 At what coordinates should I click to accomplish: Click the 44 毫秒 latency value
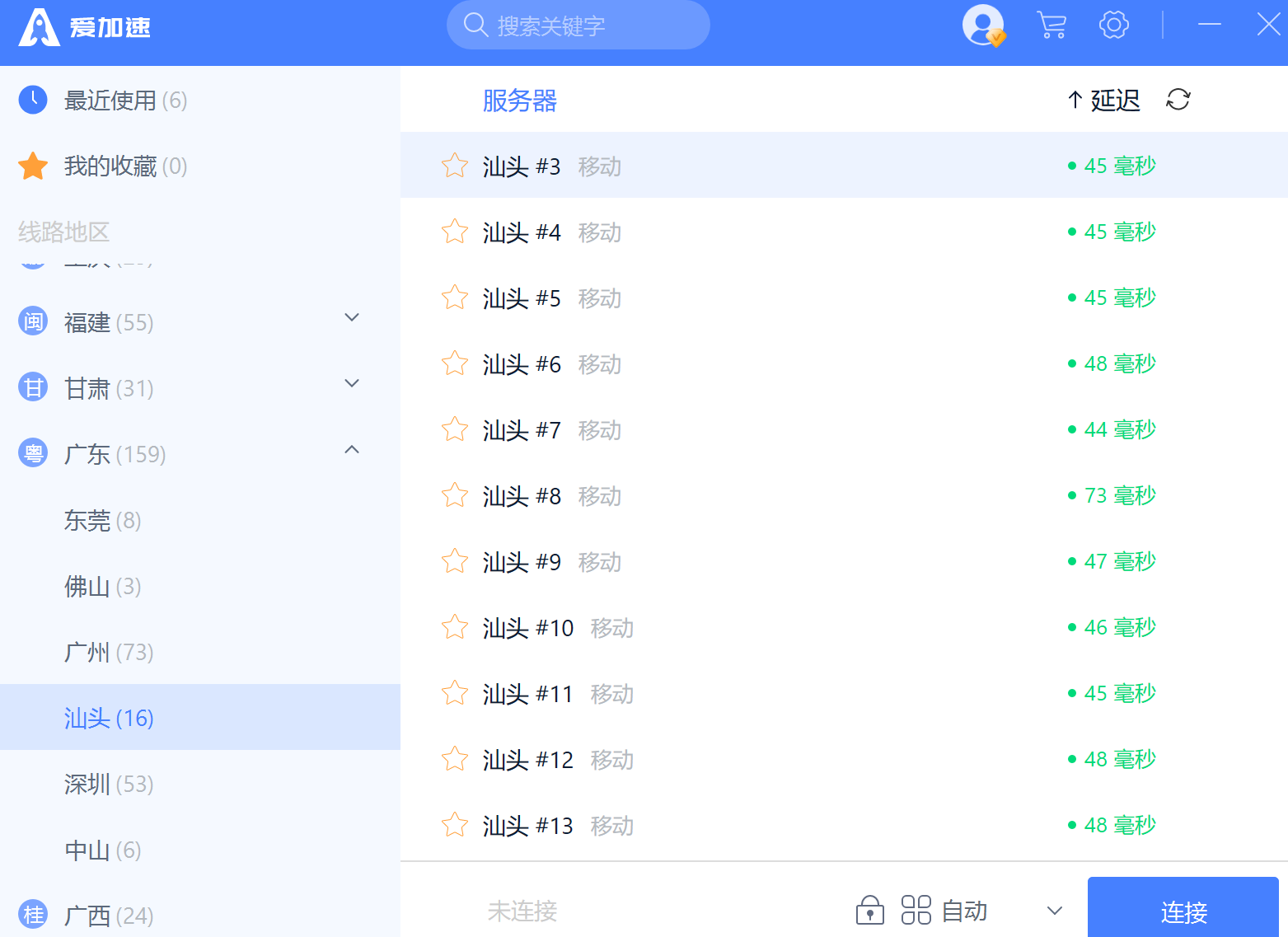[x=1120, y=429]
